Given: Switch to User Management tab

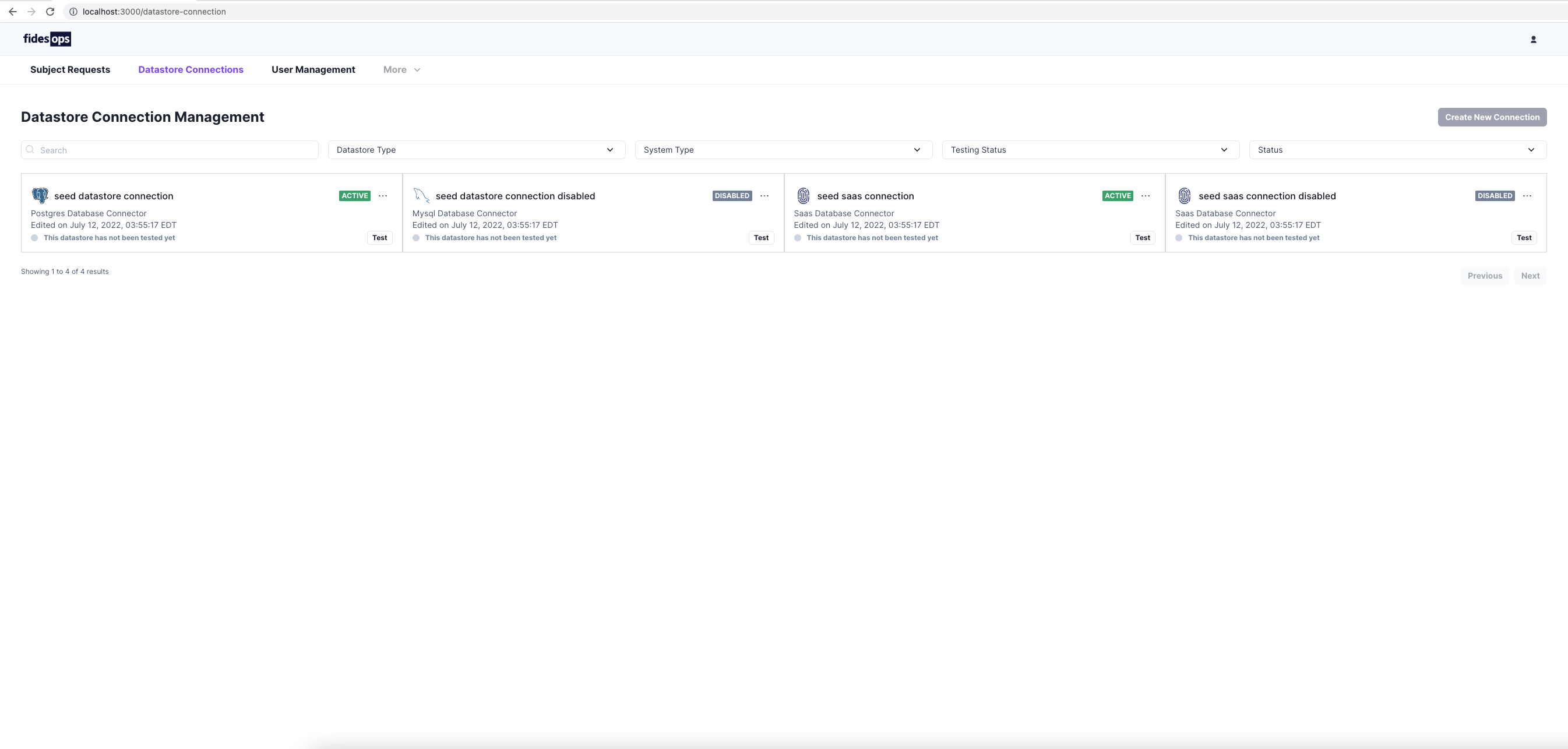Looking at the screenshot, I should pyautogui.click(x=313, y=69).
